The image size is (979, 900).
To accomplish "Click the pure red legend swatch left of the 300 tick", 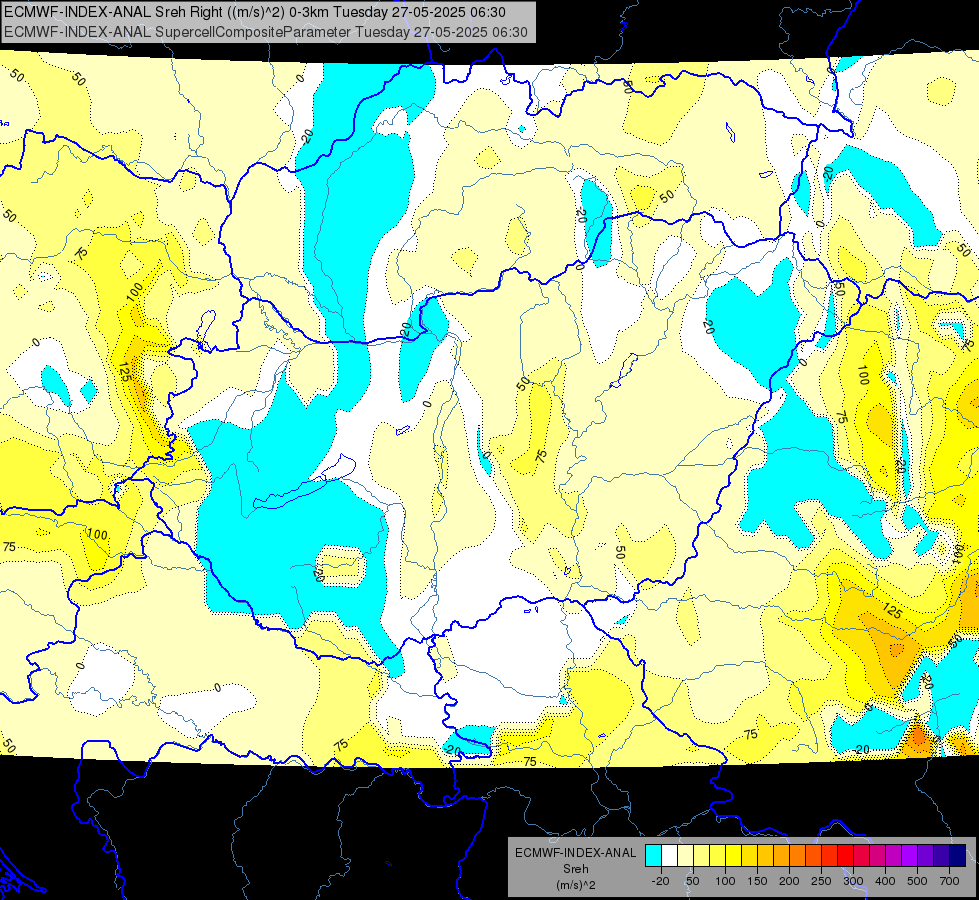I will pos(846,855).
